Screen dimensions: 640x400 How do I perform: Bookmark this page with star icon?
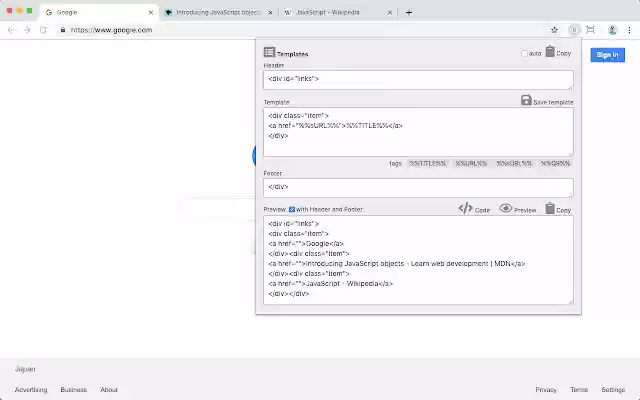(x=554, y=30)
